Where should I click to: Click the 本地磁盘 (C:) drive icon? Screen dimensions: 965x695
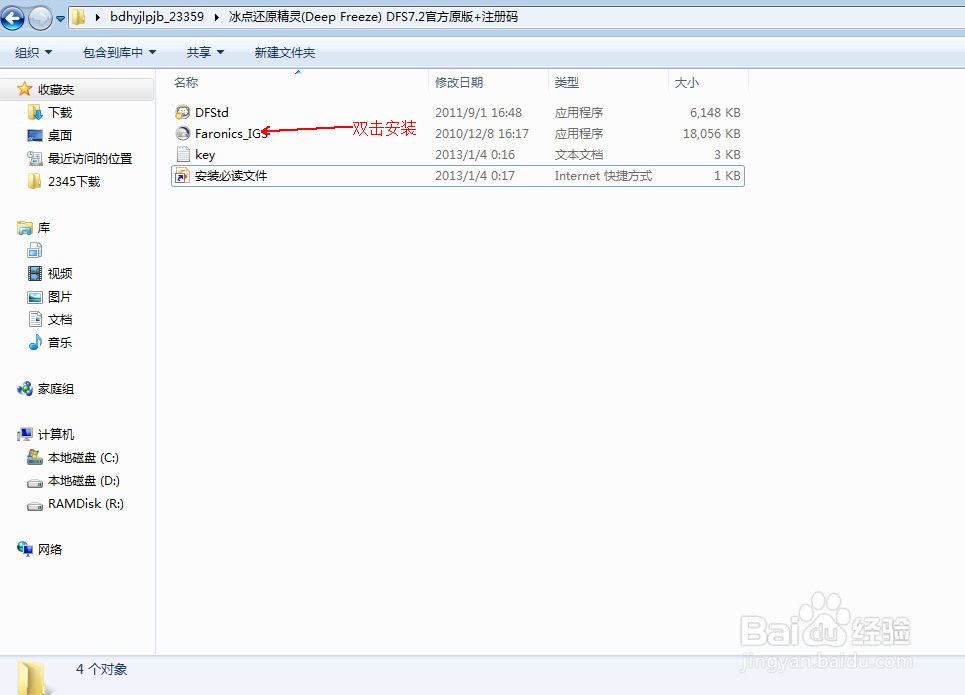[35, 457]
